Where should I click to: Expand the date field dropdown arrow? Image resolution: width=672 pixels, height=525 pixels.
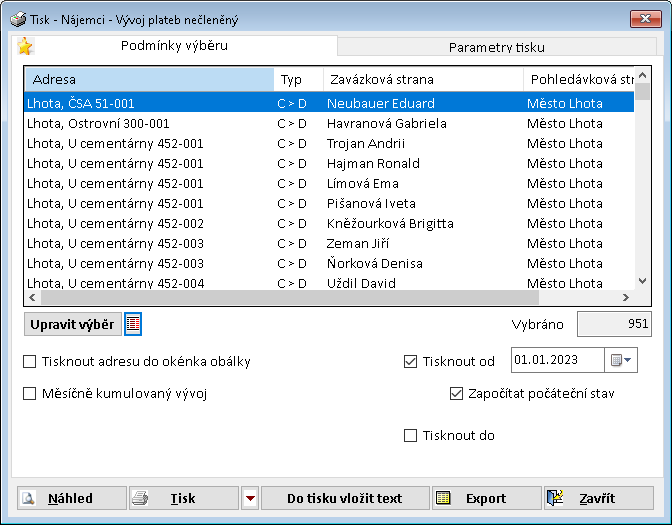[629, 360]
